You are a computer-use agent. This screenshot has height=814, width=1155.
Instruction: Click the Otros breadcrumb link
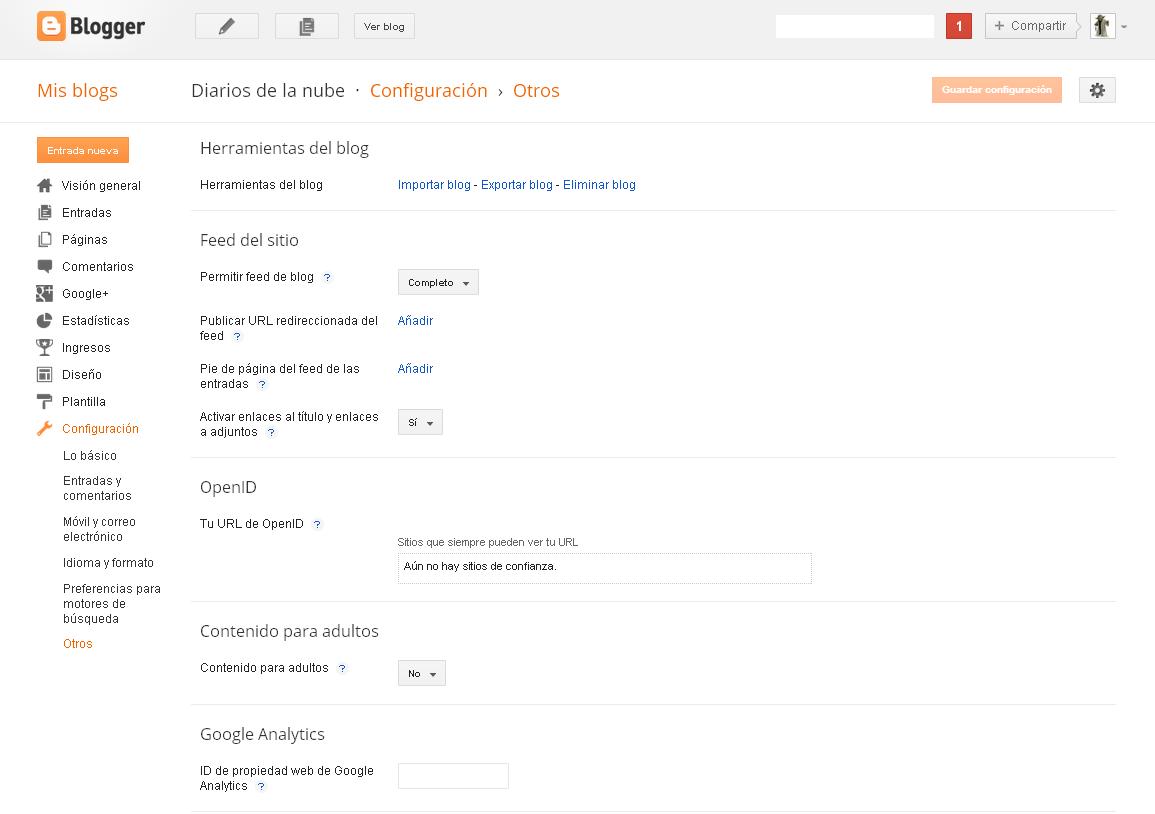[536, 91]
